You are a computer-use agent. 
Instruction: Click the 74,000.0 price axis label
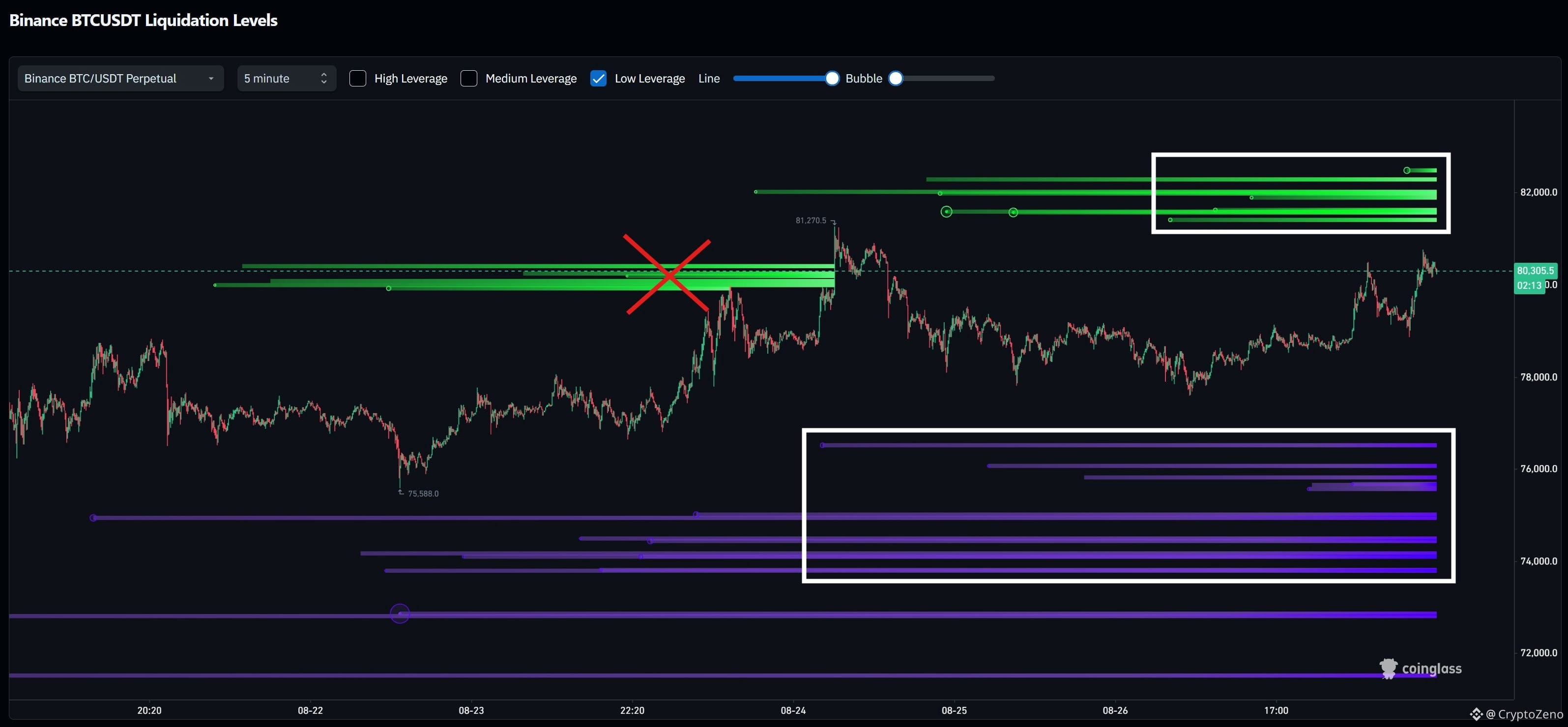(1539, 561)
